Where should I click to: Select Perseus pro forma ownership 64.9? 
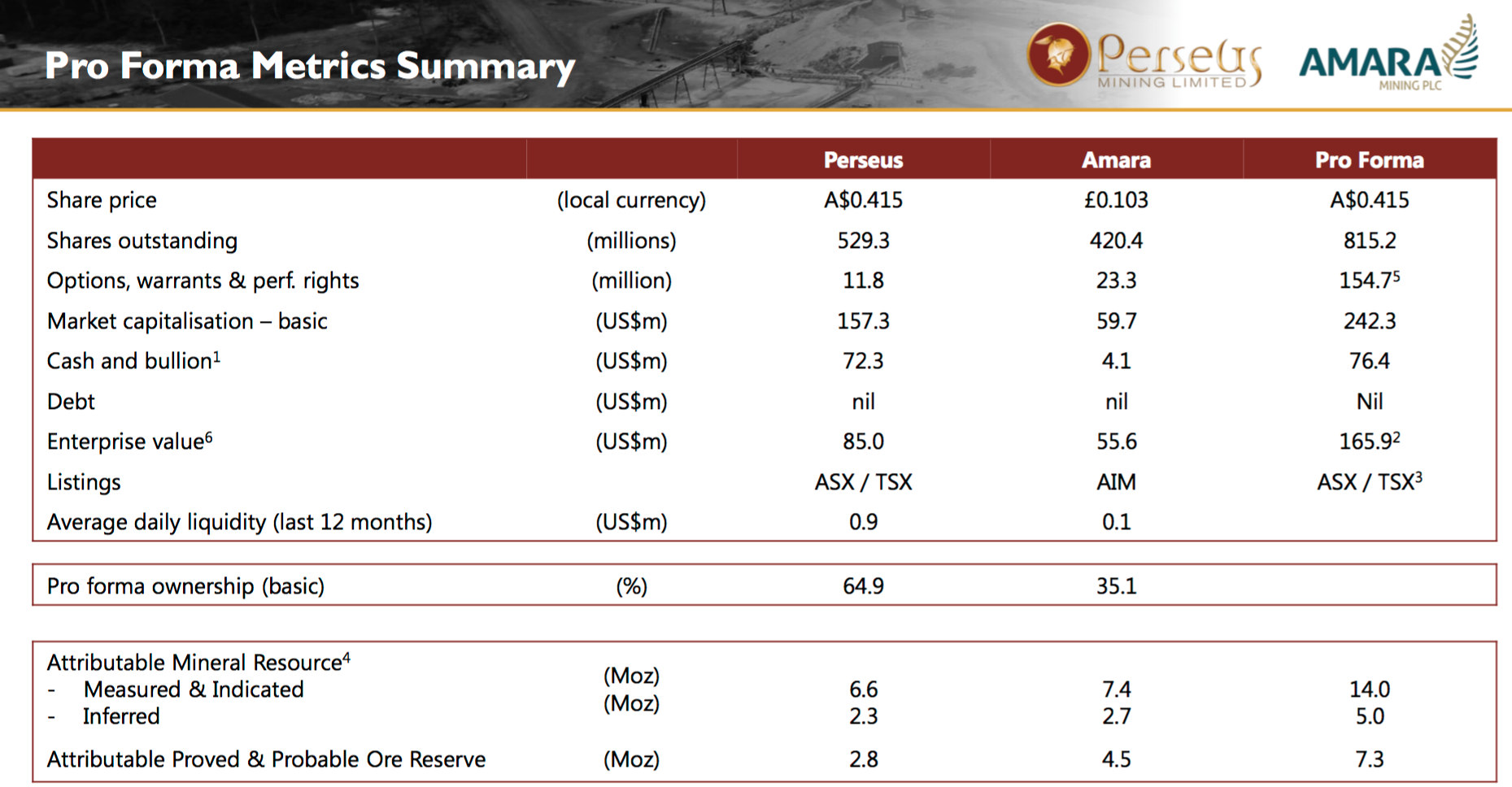(x=863, y=586)
